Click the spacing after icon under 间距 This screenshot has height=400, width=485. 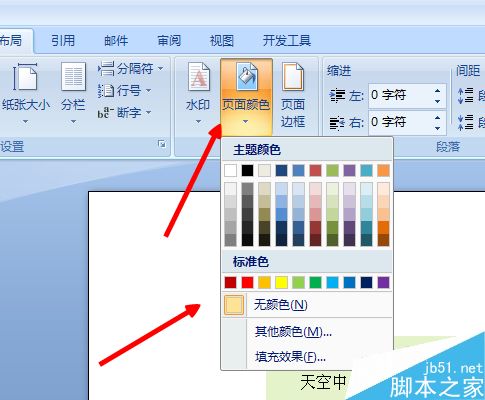[466, 122]
